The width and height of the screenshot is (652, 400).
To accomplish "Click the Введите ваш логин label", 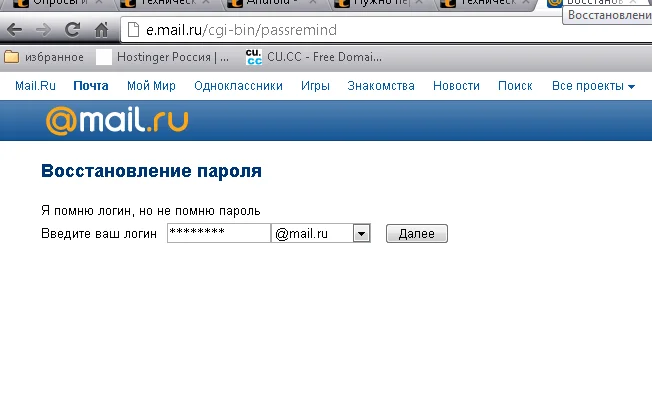I will tap(99, 234).
